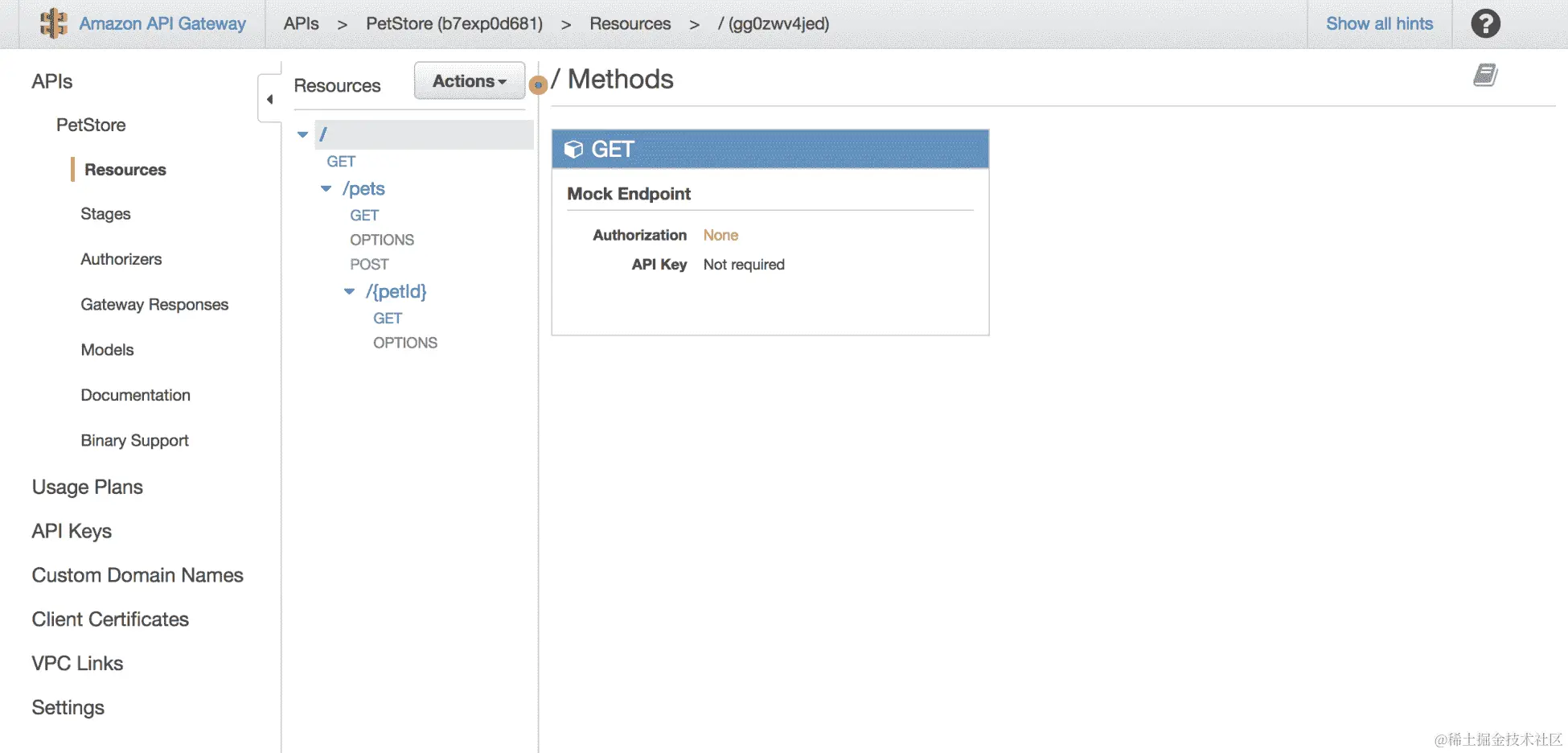Open API Keys
1568x753 pixels.
72,531
